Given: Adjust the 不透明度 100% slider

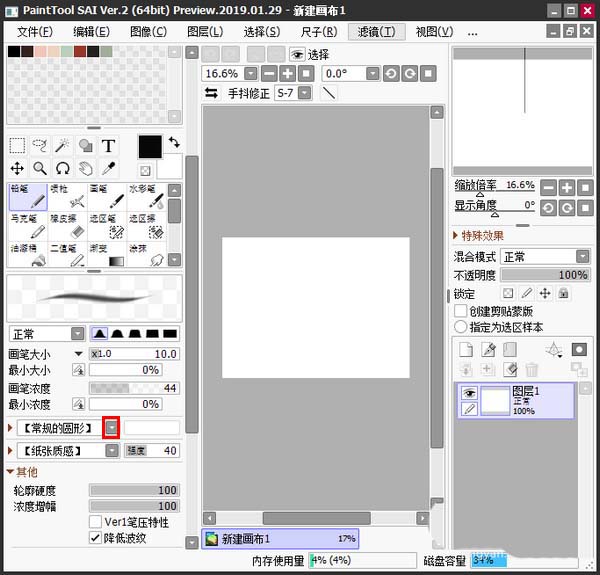Looking at the screenshot, I should [x=545, y=275].
